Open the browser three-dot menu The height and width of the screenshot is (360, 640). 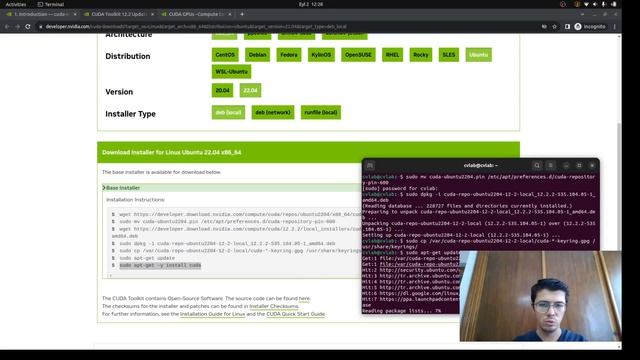(615, 27)
